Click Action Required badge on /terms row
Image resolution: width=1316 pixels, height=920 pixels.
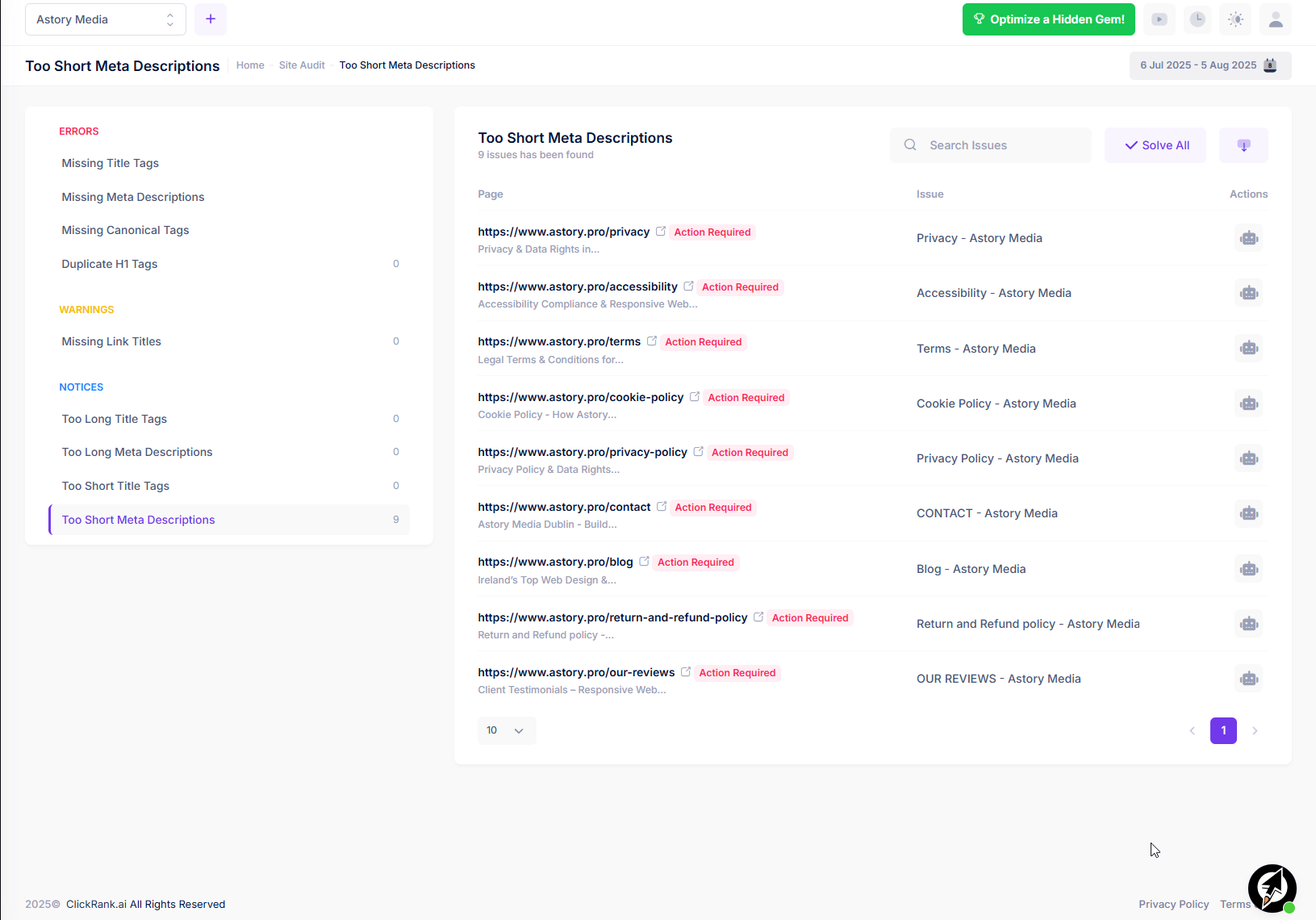point(703,342)
